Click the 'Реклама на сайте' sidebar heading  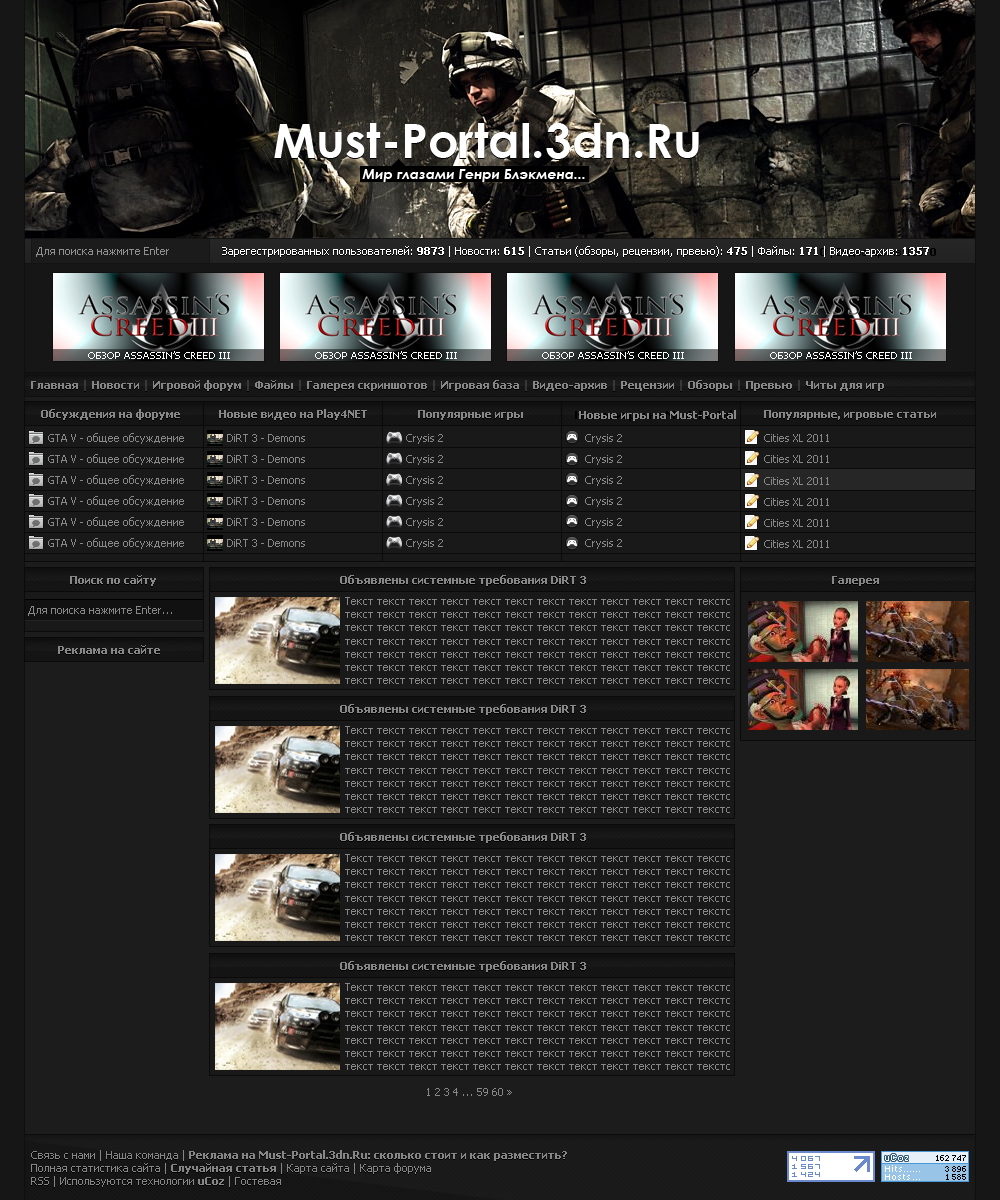click(x=109, y=650)
